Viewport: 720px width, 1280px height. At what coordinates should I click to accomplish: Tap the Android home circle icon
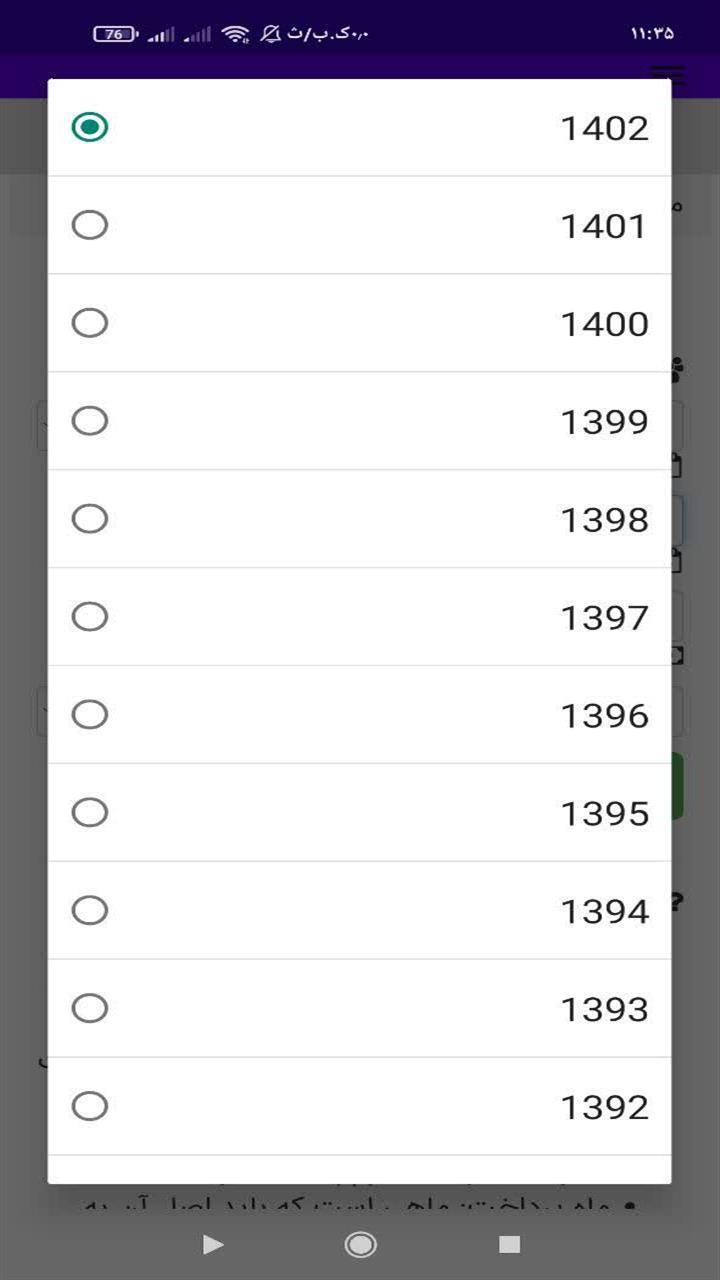pyautogui.click(x=360, y=1244)
